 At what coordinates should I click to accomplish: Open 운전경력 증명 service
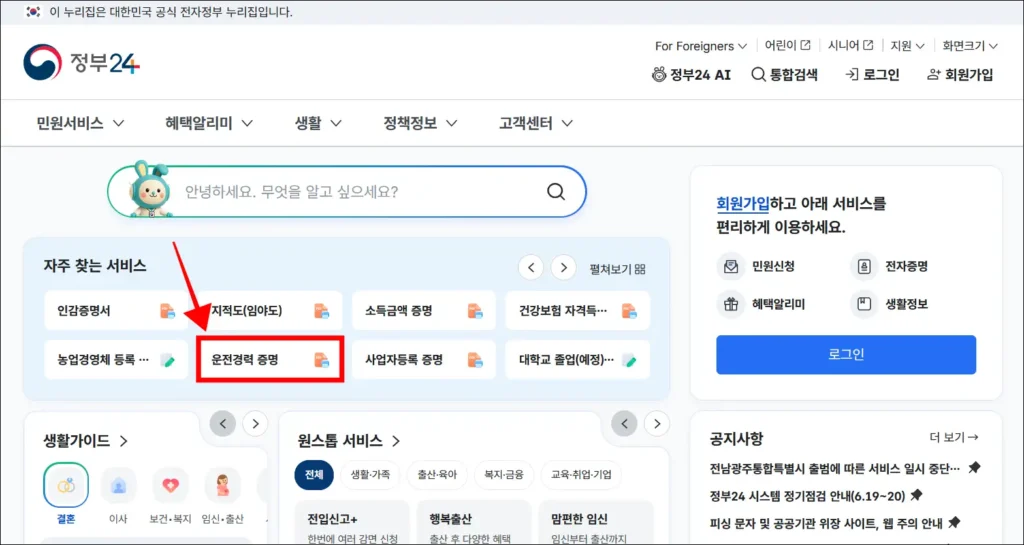point(270,360)
